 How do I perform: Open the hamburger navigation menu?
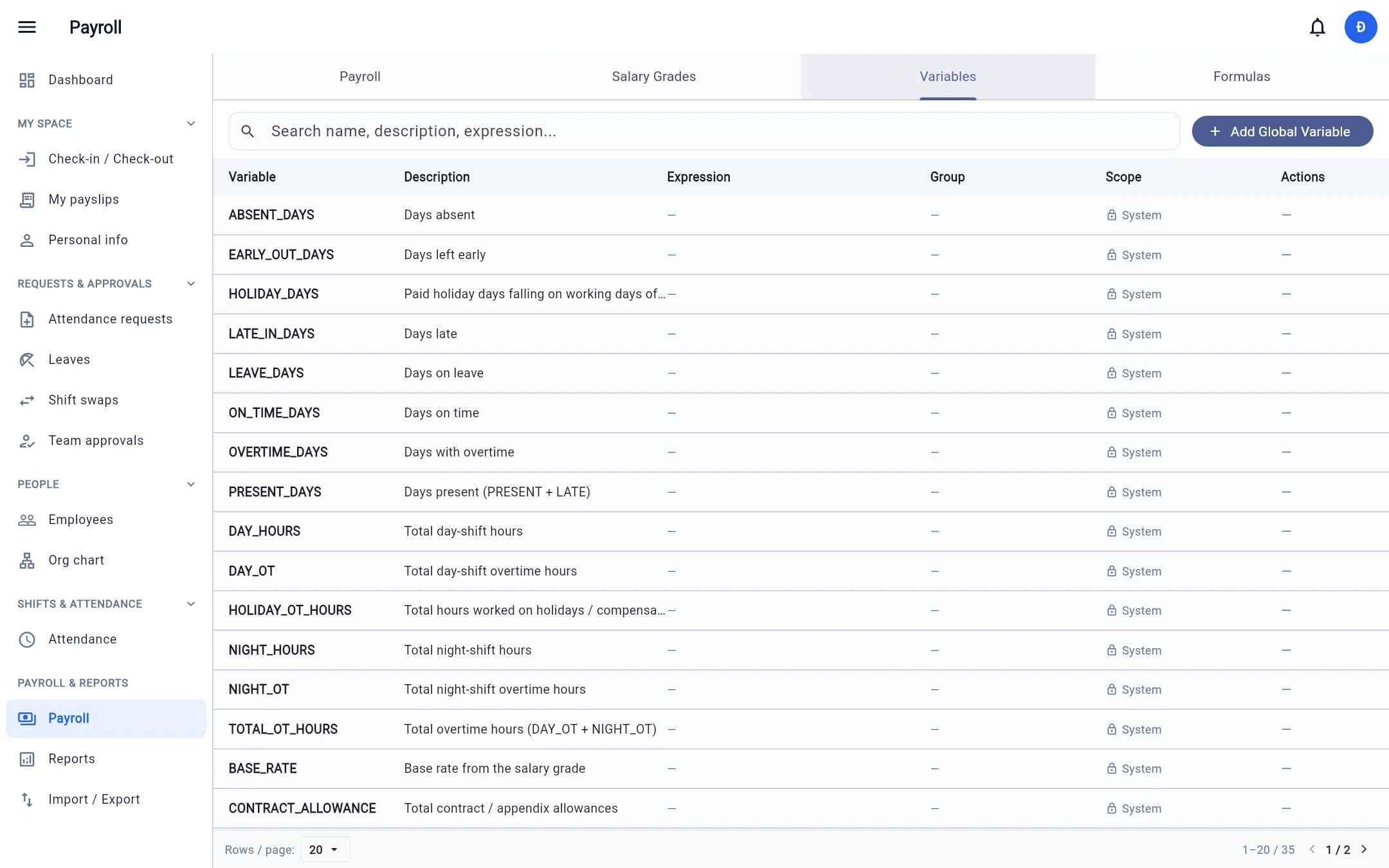click(x=27, y=27)
